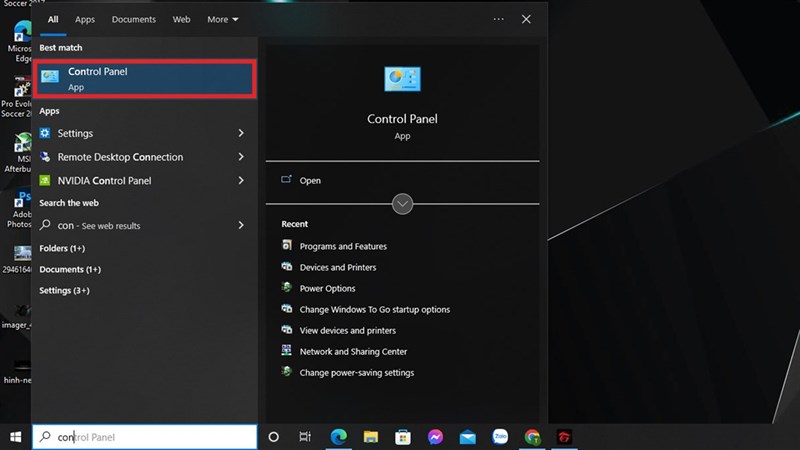Open Task View on the taskbar
The width and height of the screenshot is (800, 450).
pyautogui.click(x=305, y=437)
